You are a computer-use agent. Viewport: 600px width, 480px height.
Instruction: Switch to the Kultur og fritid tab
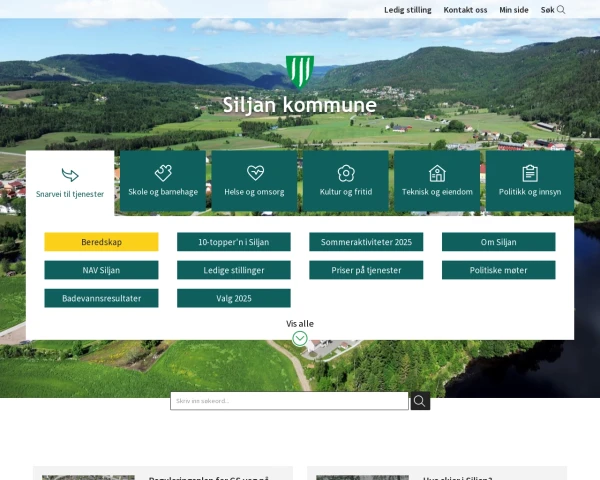[346, 181]
